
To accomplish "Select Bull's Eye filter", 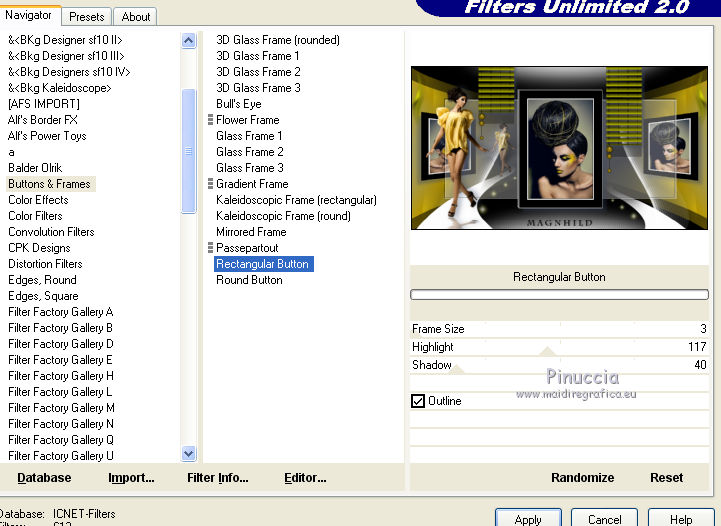I will click(239, 104).
